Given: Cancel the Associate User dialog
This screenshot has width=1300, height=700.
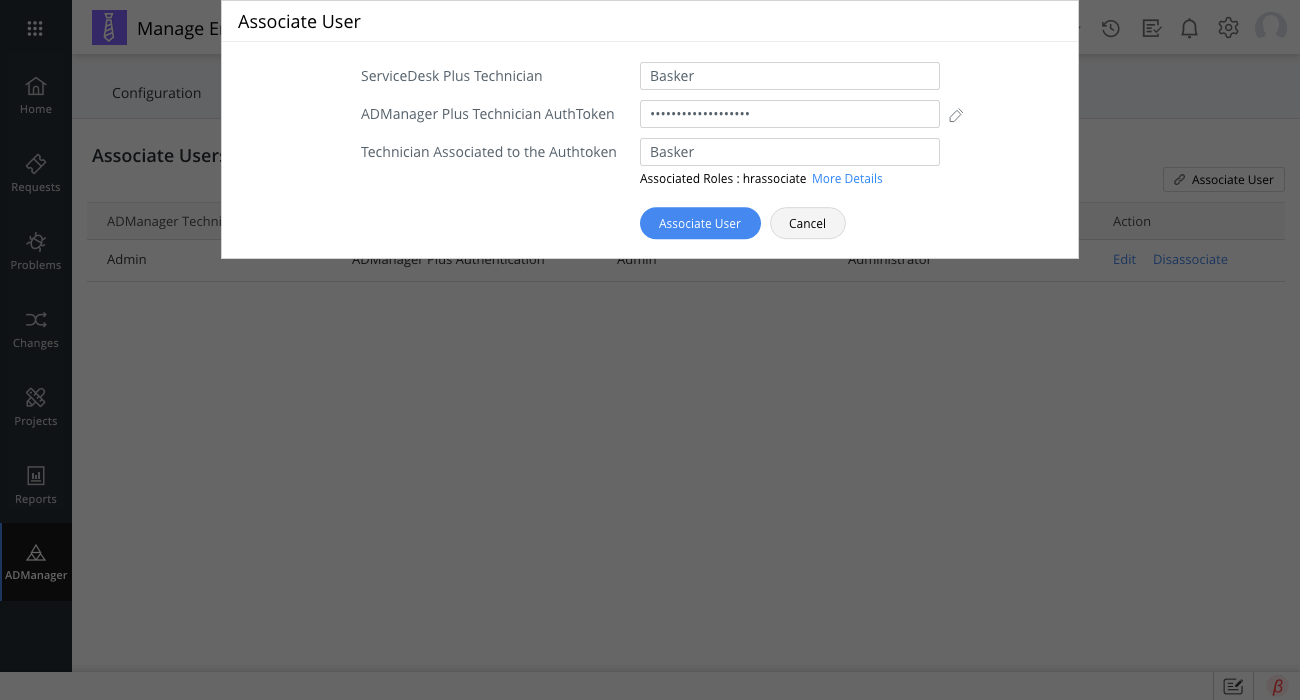Looking at the screenshot, I should (x=807, y=223).
